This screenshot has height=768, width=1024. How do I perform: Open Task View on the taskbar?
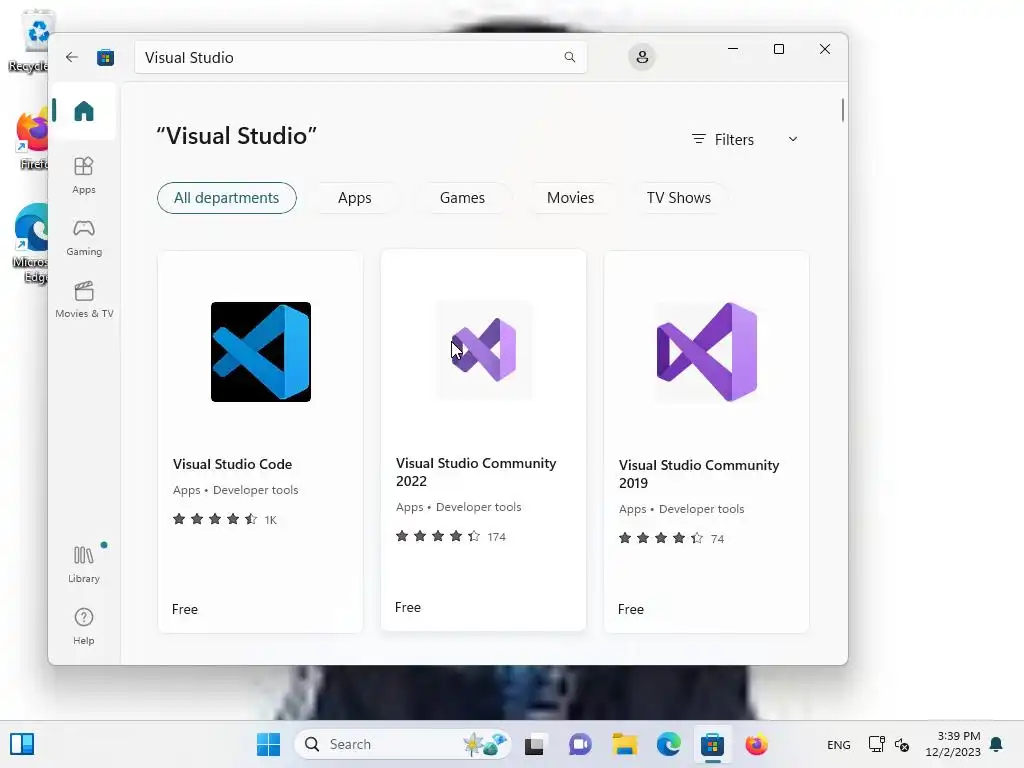click(534, 744)
